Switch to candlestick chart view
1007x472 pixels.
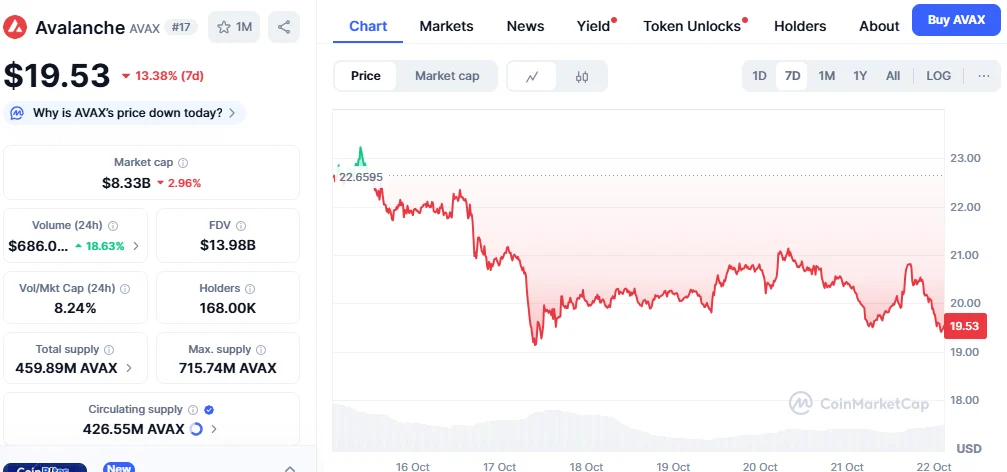point(582,76)
